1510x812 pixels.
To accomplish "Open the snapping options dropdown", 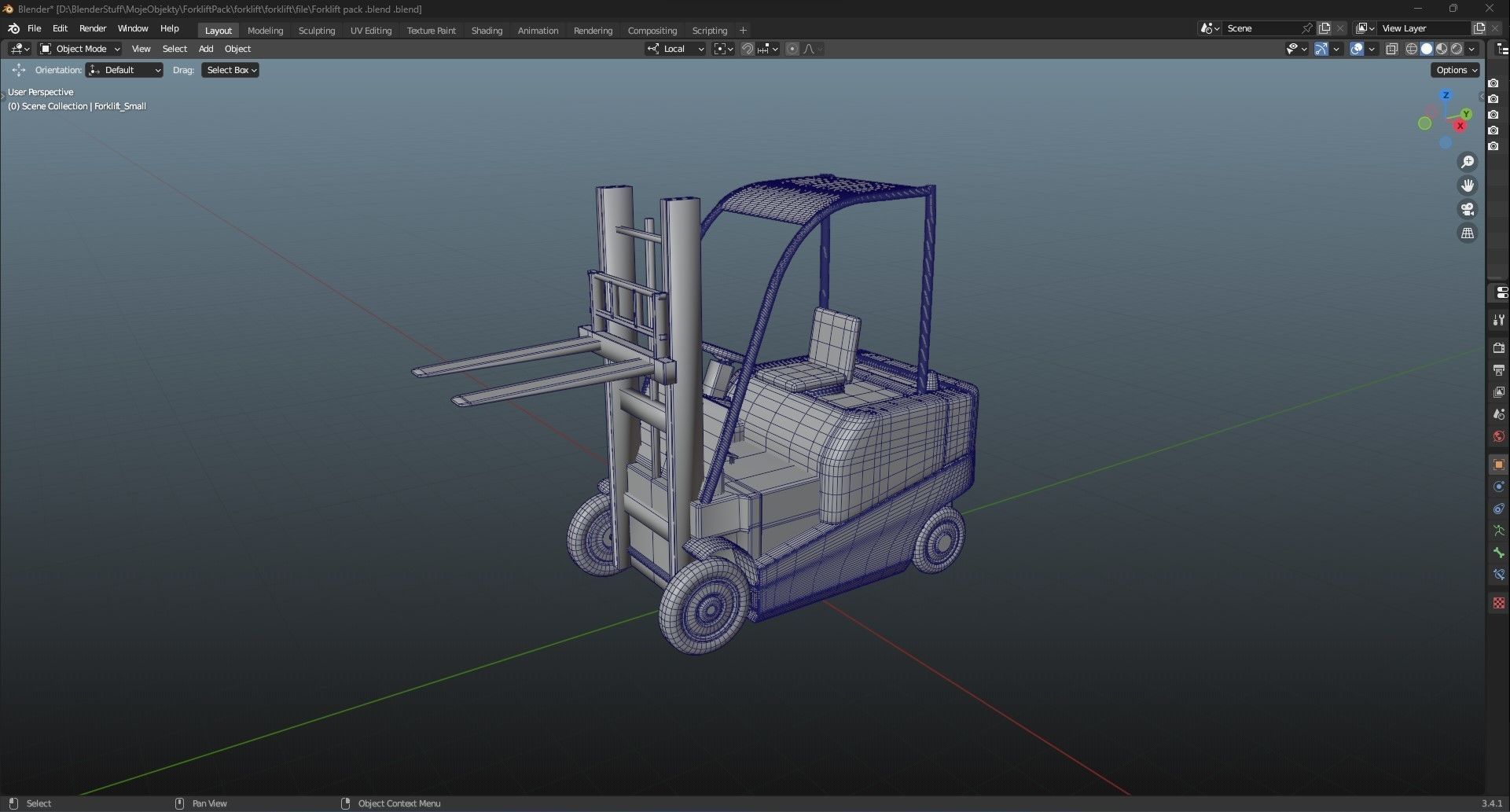I will tap(768, 49).
